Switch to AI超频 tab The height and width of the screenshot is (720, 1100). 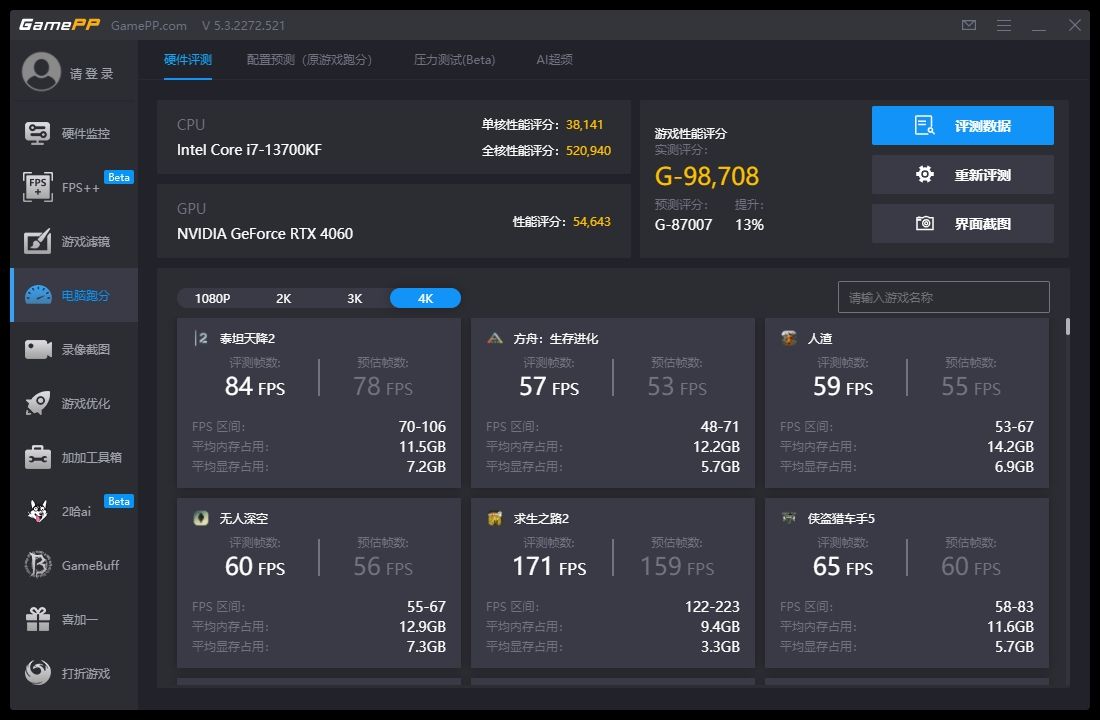[x=554, y=60]
